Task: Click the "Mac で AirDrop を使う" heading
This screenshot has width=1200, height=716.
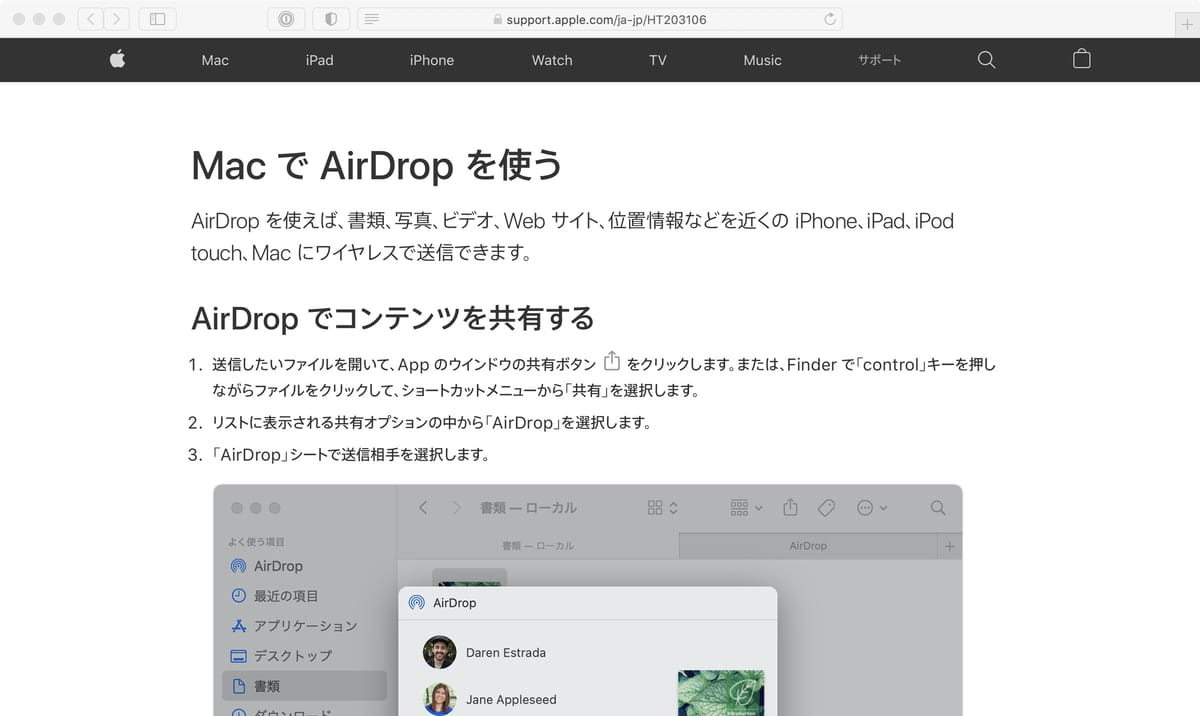Action: click(x=378, y=166)
